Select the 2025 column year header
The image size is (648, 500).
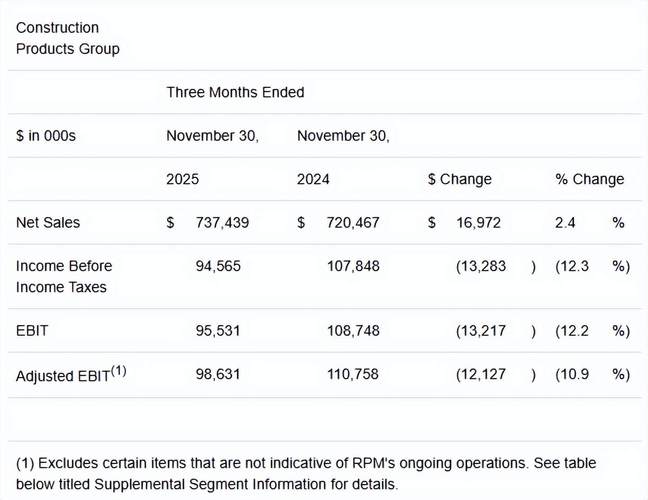point(183,179)
